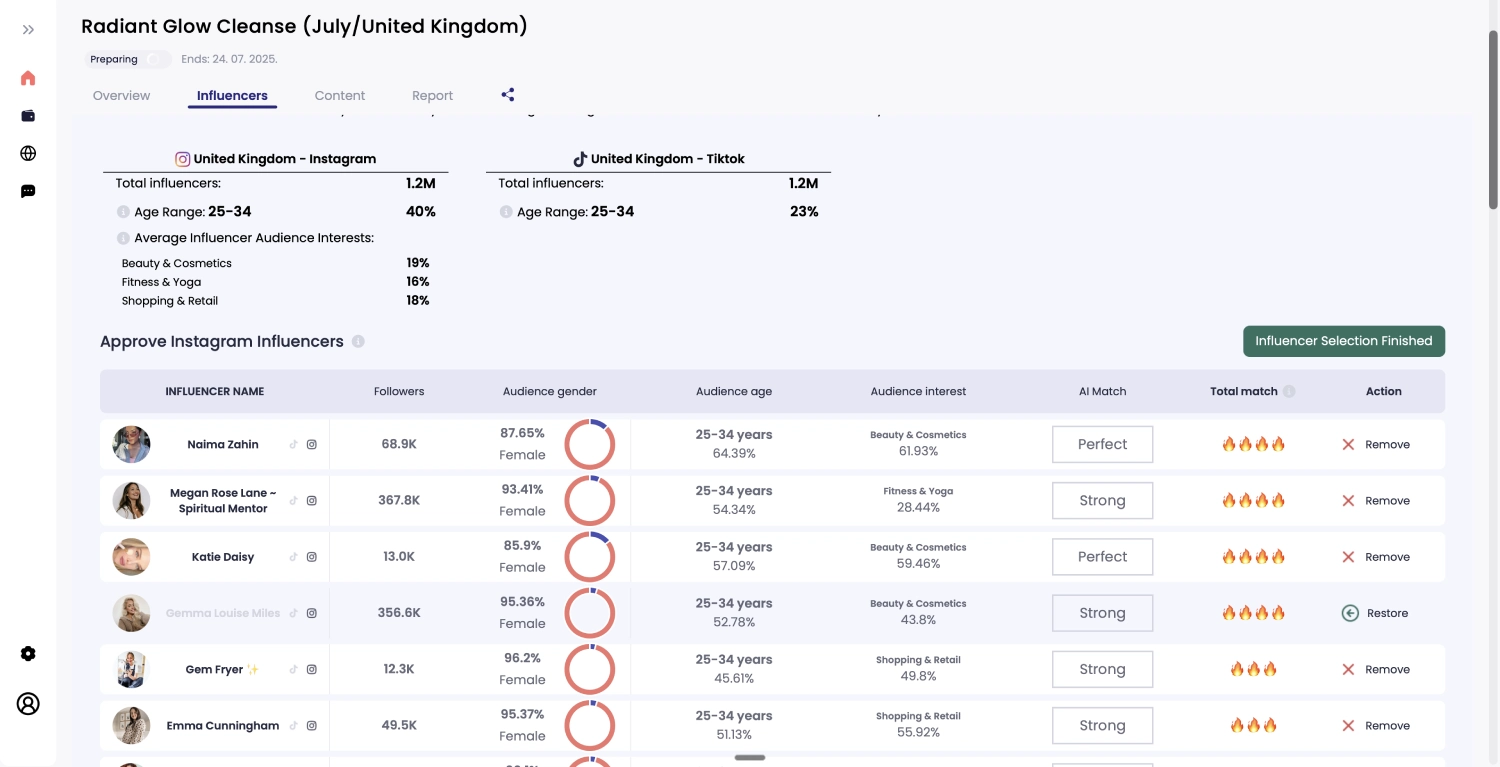Click the Tiktok Age Range info icon
Screen dimensions: 1500x767
[506, 212]
